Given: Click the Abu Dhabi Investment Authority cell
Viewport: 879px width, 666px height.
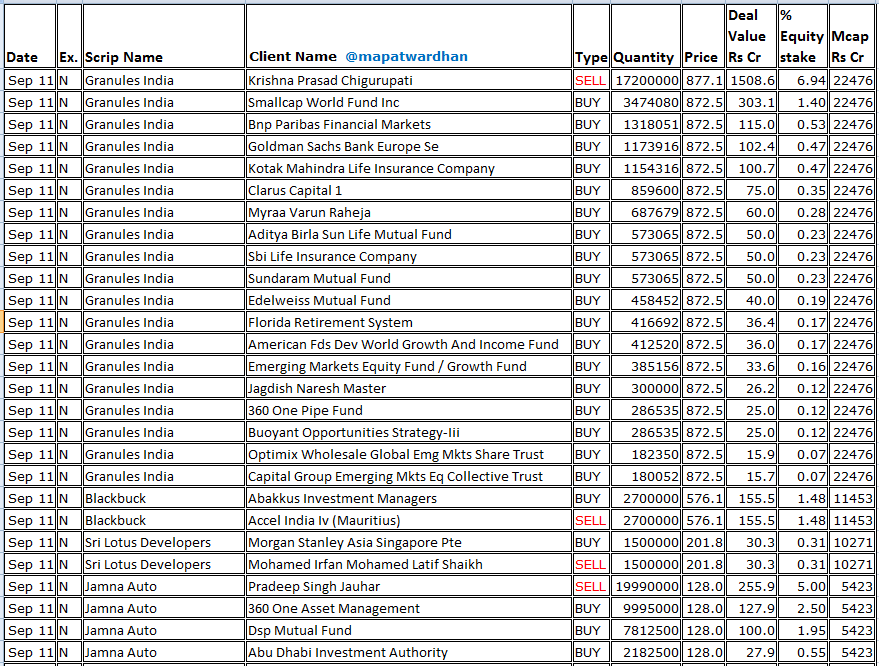Looking at the screenshot, I should (409, 652).
